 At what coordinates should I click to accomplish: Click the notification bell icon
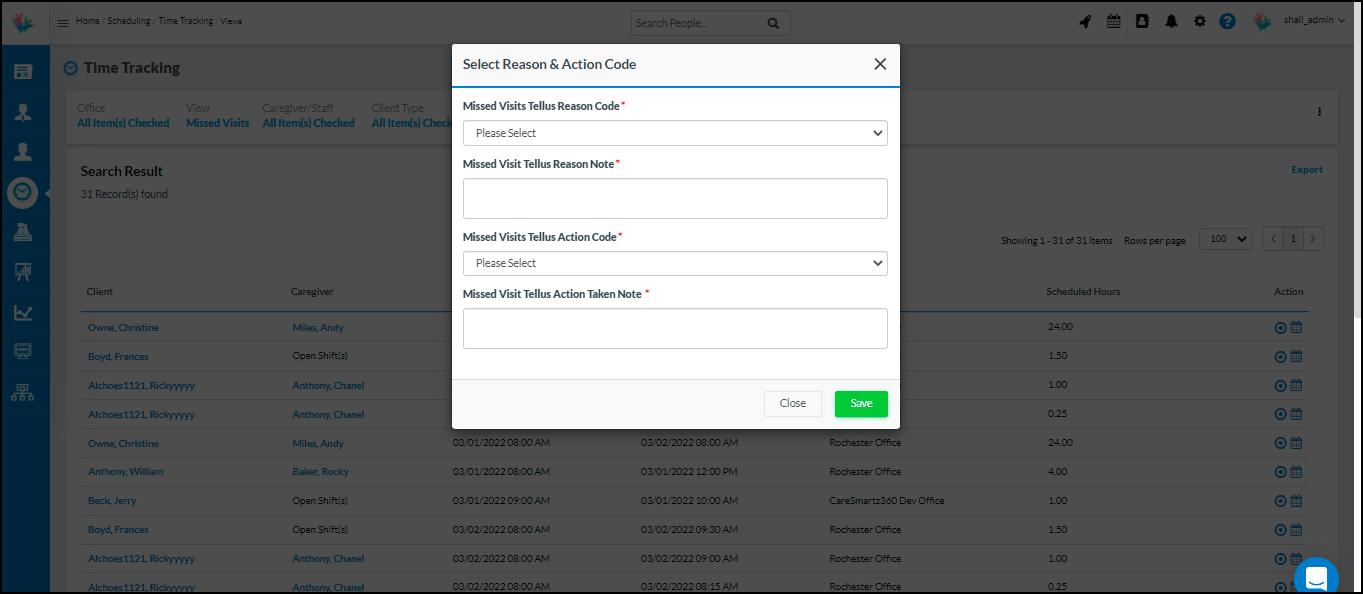[1171, 20]
